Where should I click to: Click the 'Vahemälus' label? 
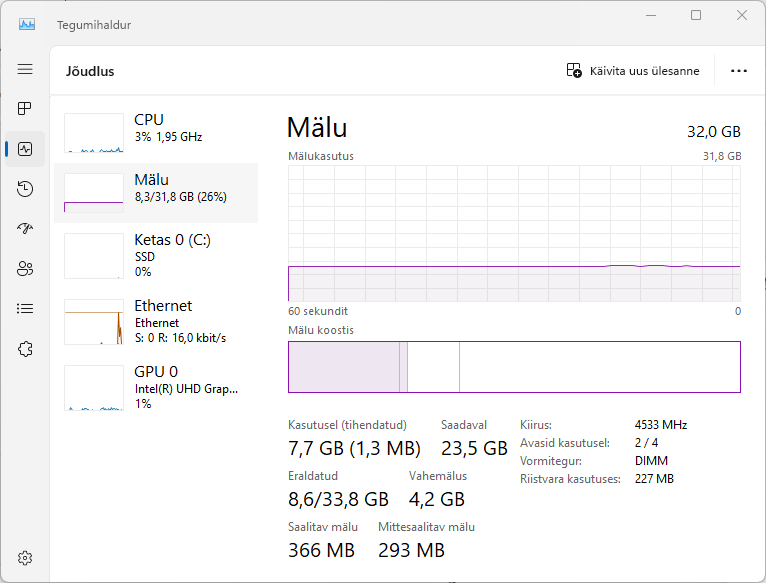[x=438, y=476]
